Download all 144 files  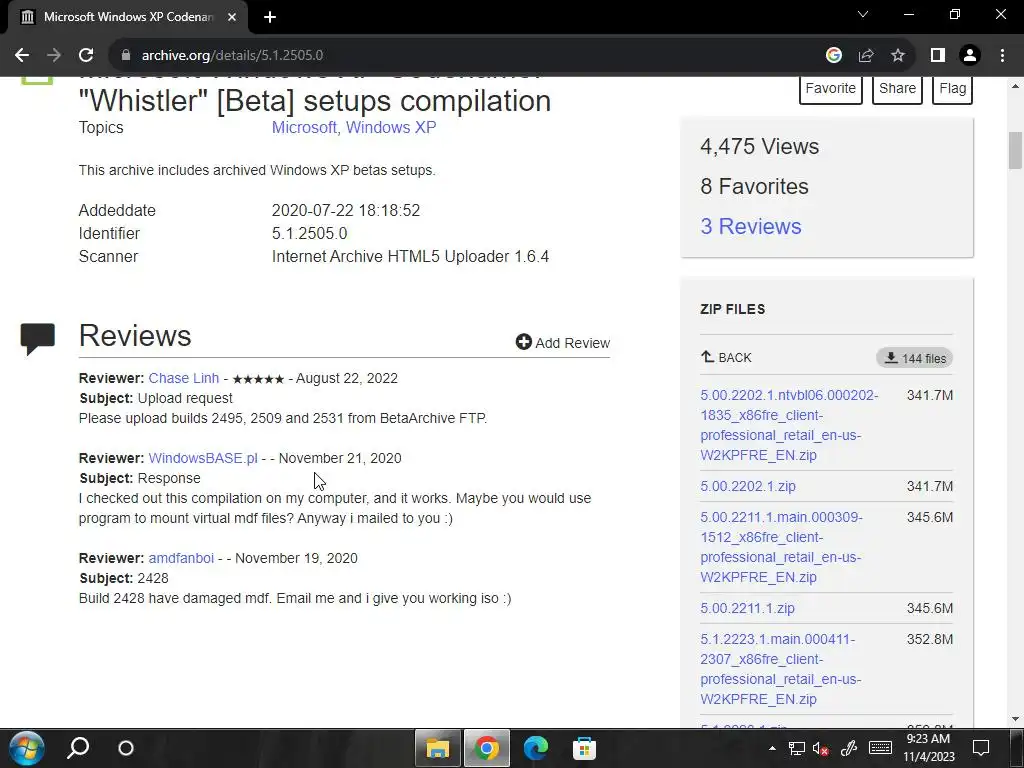[x=914, y=358]
